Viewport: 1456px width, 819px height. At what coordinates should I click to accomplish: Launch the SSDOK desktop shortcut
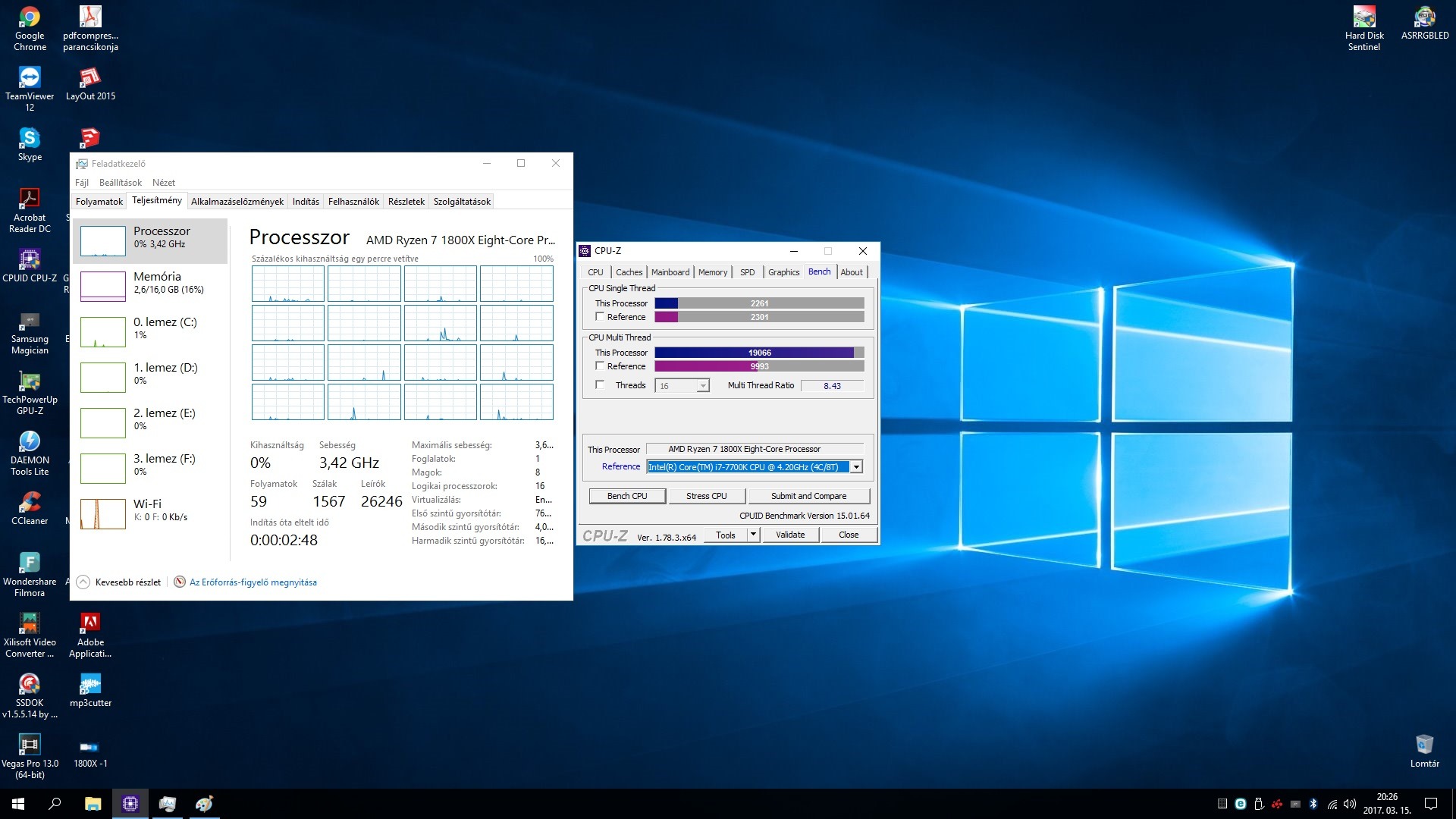(x=30, y=695)
